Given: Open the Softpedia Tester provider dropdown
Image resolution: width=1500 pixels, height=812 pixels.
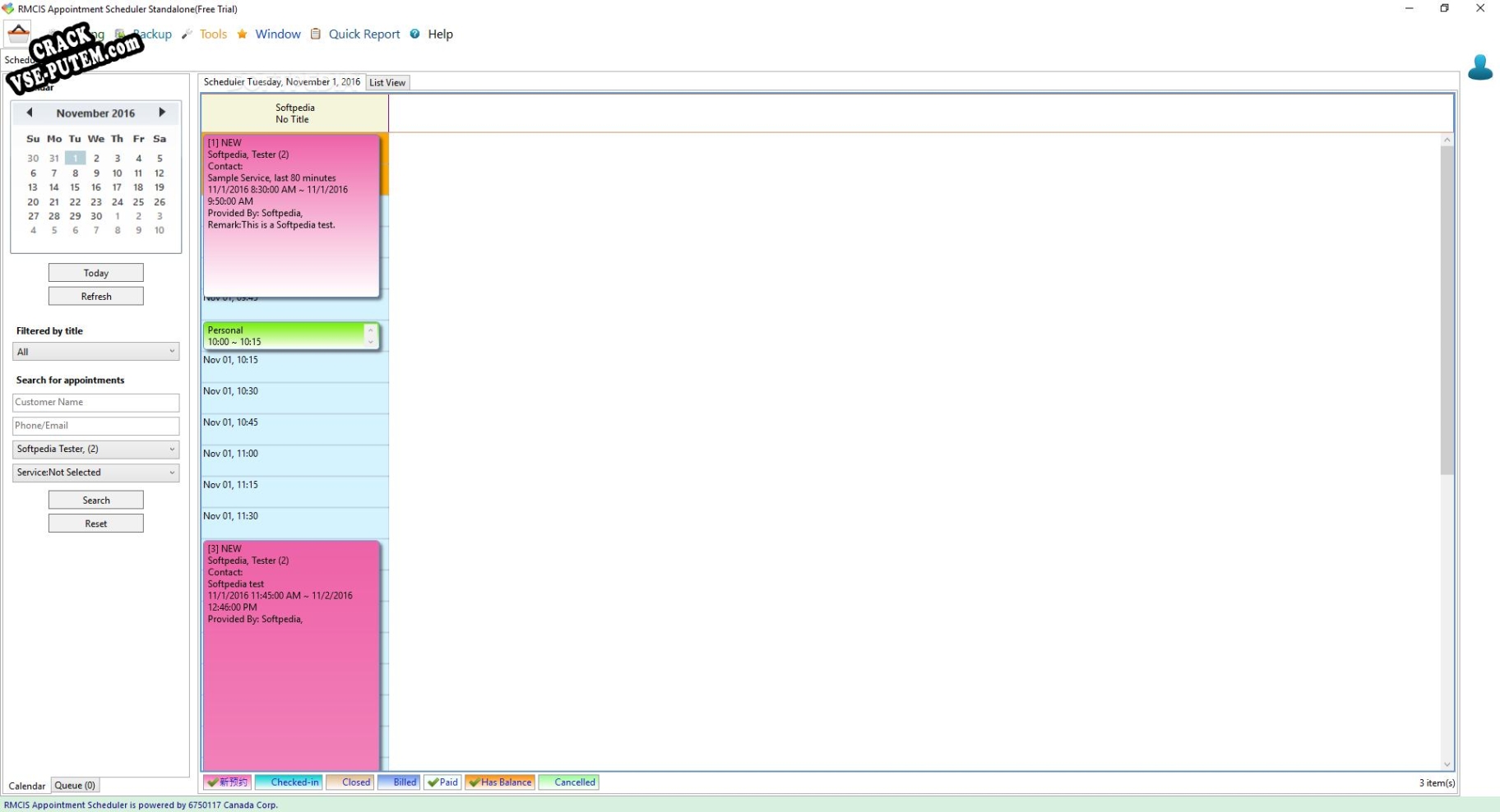Looking at the screenshot, I should (96, 450).
